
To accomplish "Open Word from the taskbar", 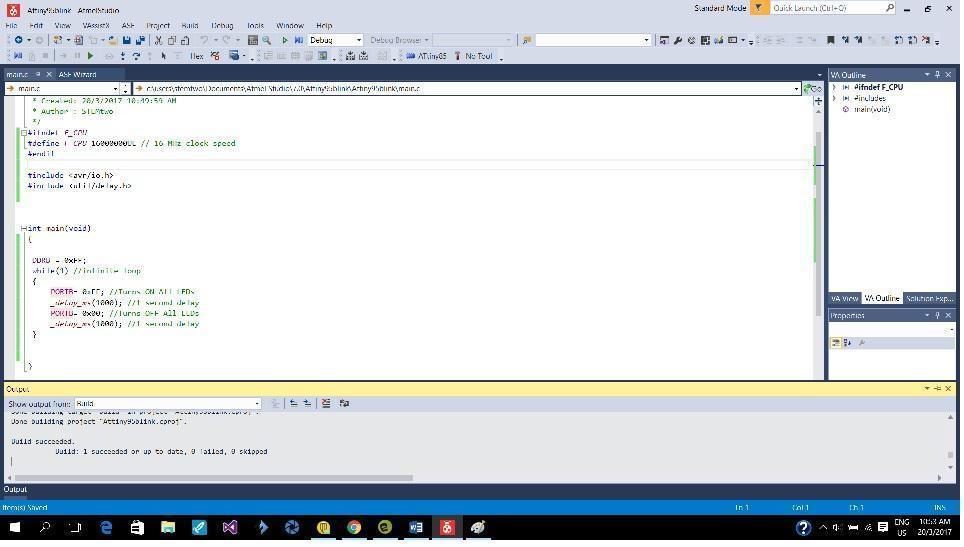I will [x=416, y=527].
